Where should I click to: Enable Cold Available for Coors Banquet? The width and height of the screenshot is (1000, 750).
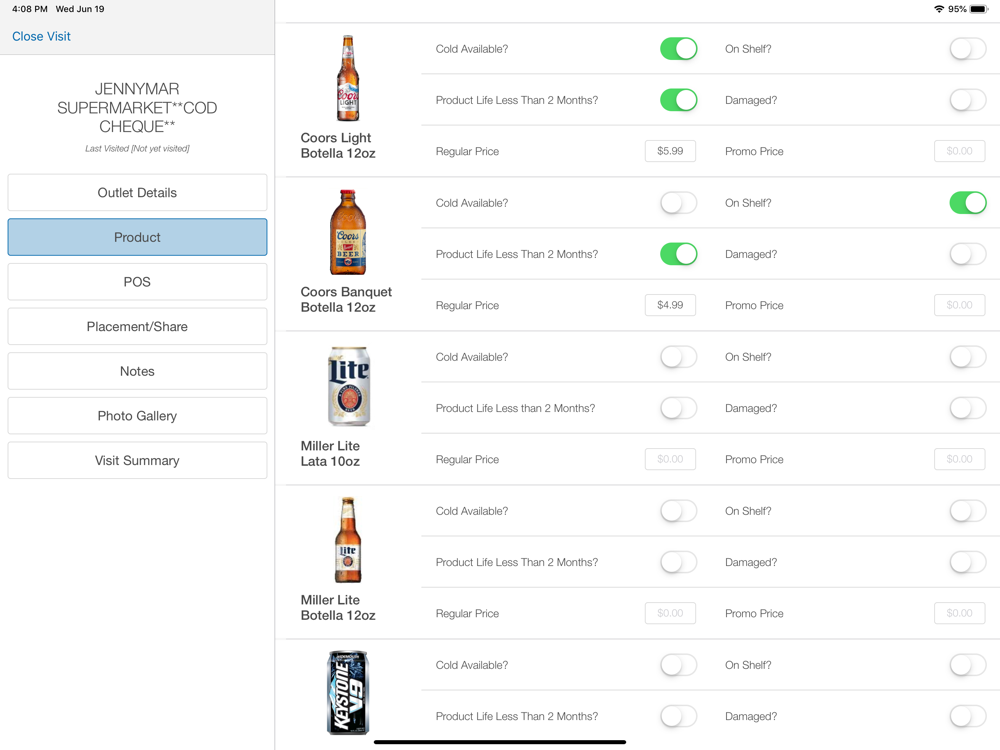pos(679,203)
